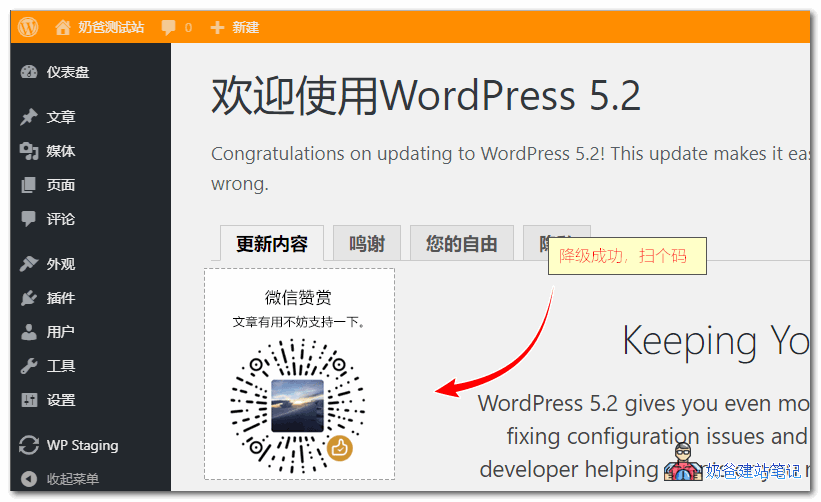The image size is (821, 502).
Task: Click the 页面 pages icon
Action: pyautogui.click(x=28, y=185)
